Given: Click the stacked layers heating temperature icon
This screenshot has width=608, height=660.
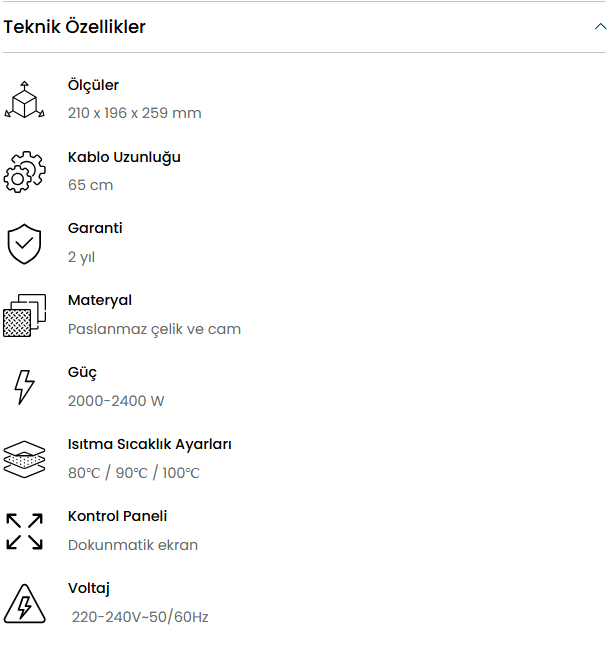Looking at the screenshot, I should click(x=24, y=459).
